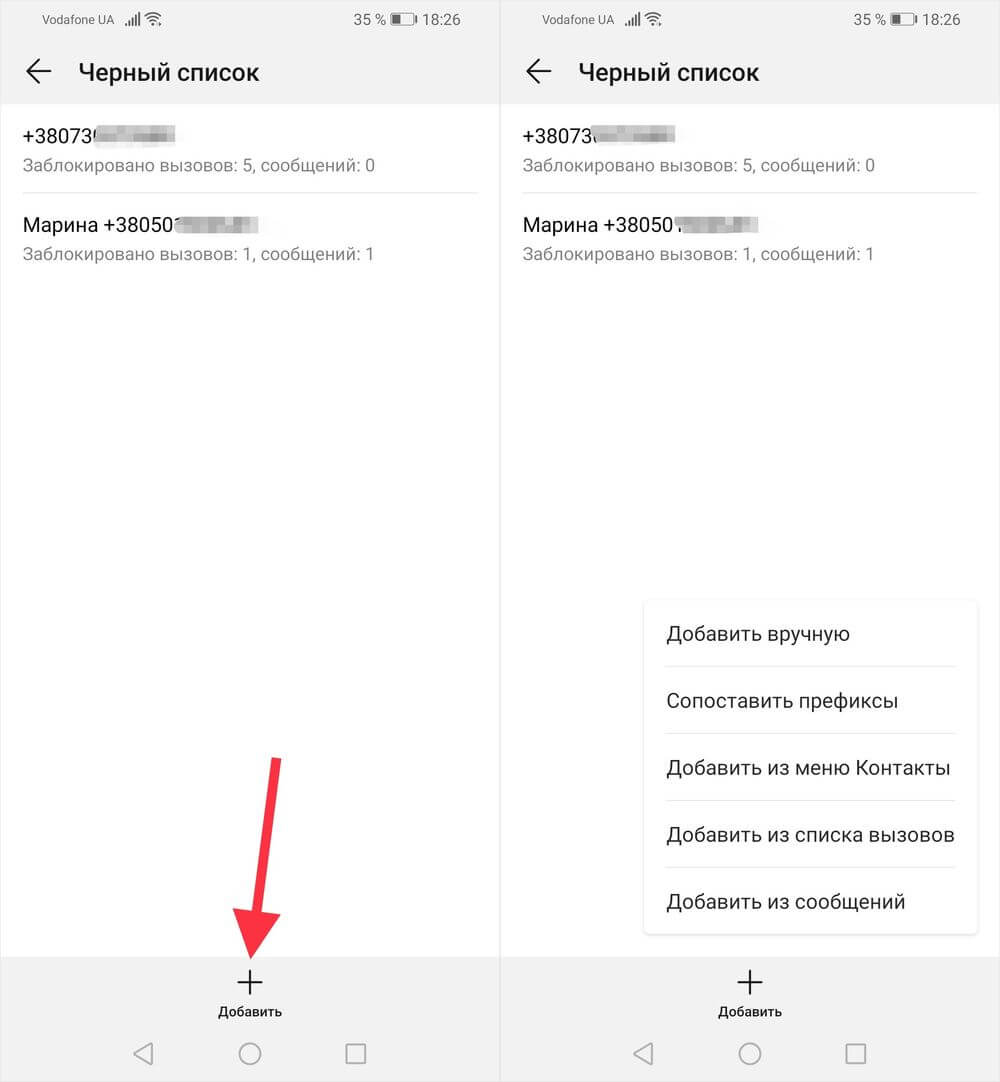
Task: Tap recent apps square in right screen
Action: tap(855, 1054)
